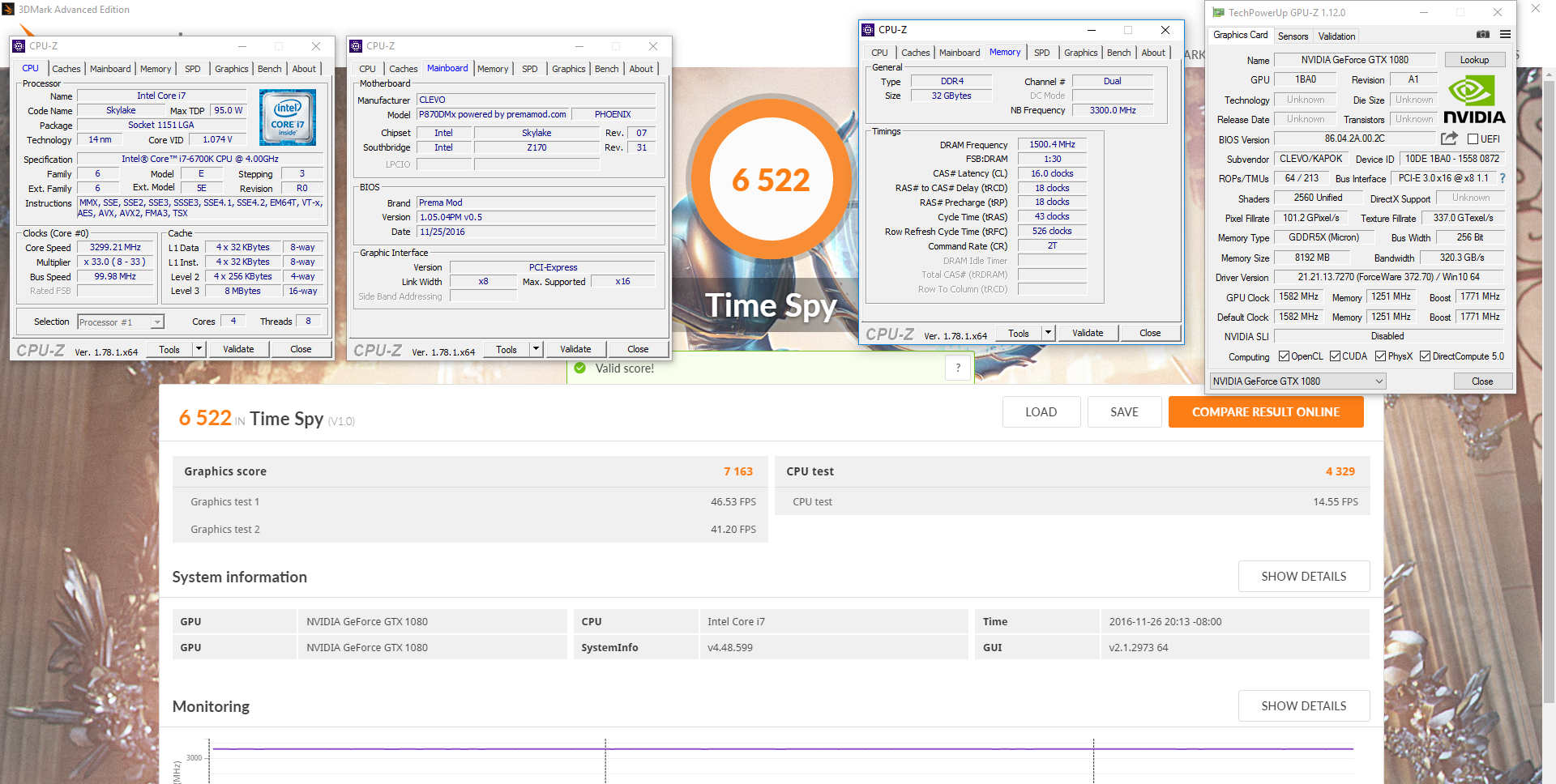The width and height of the screenshot is (1556, 784).
Task: Click Graphics test 2 row 41.20 FPS
Action: pyautogui.click(x=470, y=530)
